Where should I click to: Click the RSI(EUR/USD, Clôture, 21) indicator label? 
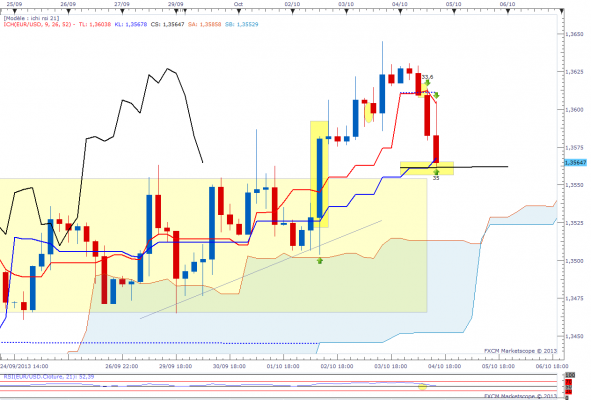coord(49,377)
